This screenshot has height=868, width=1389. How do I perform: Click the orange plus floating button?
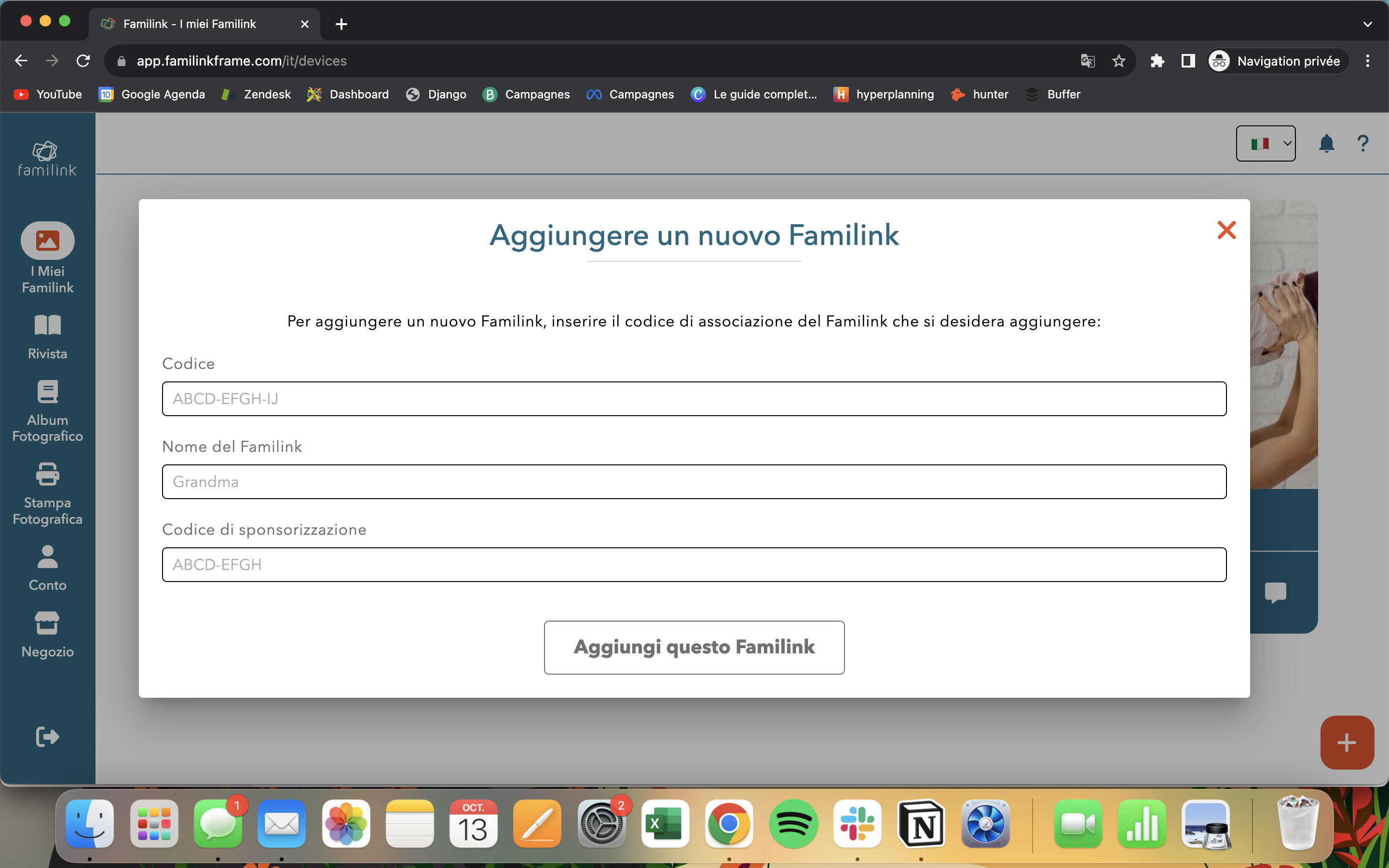click(1346, 742)
